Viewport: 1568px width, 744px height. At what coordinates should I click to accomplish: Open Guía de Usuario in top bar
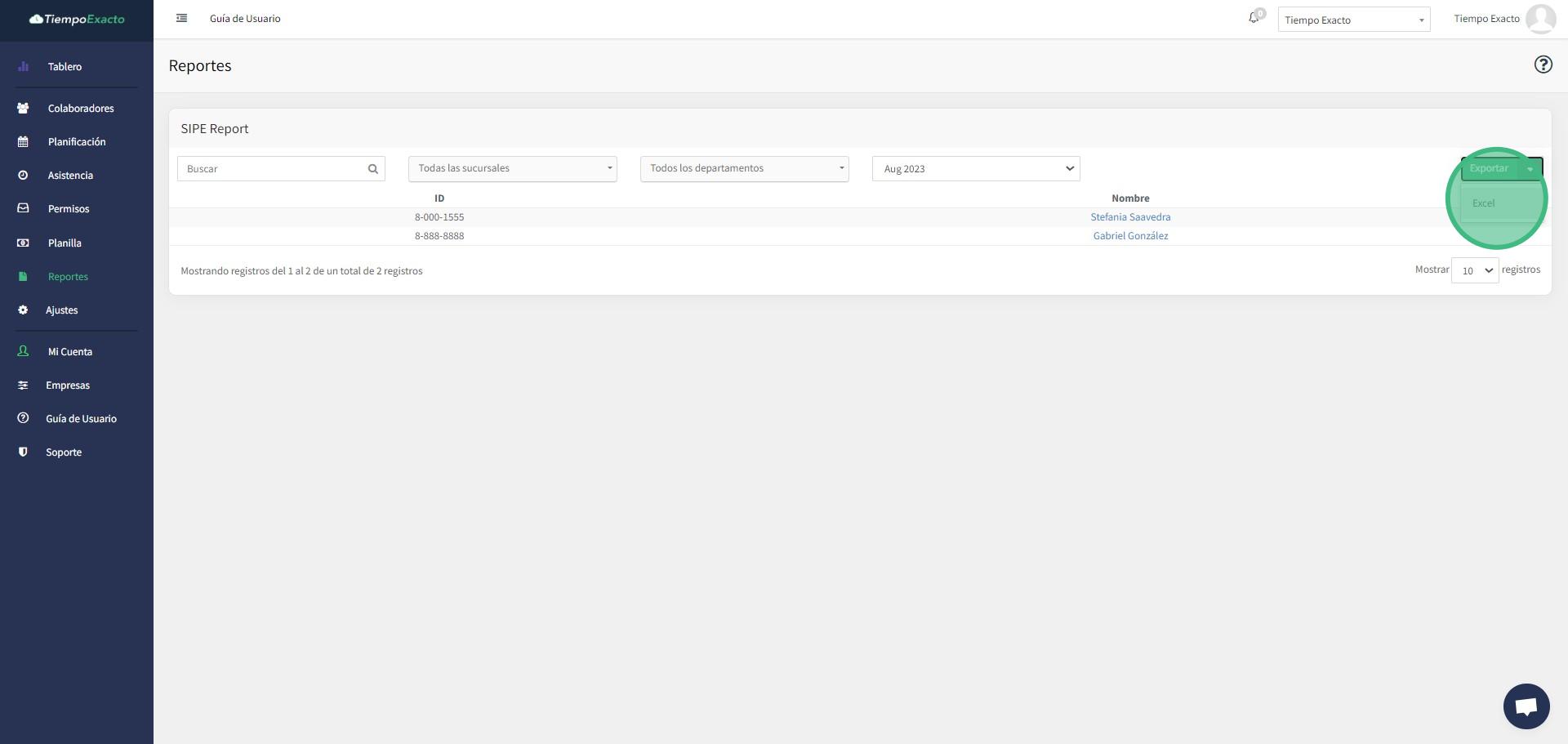point(245,19)
